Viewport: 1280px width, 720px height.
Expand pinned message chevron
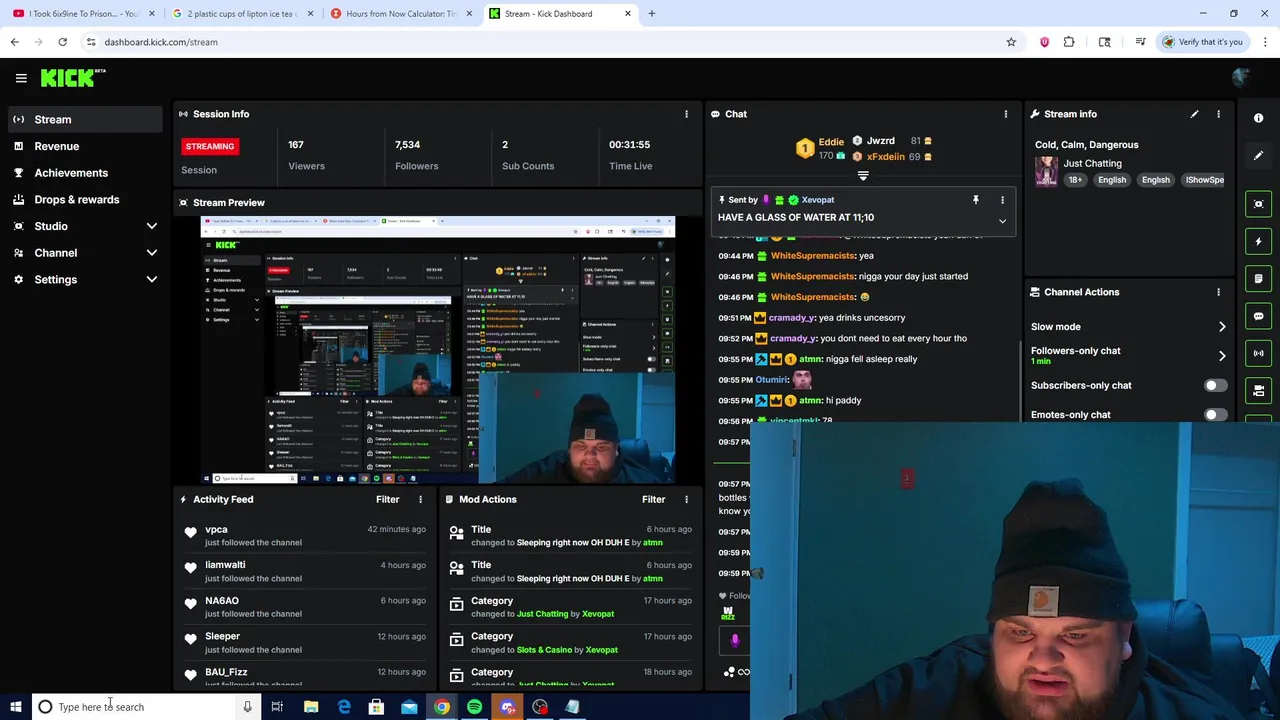coord(1002,221)
